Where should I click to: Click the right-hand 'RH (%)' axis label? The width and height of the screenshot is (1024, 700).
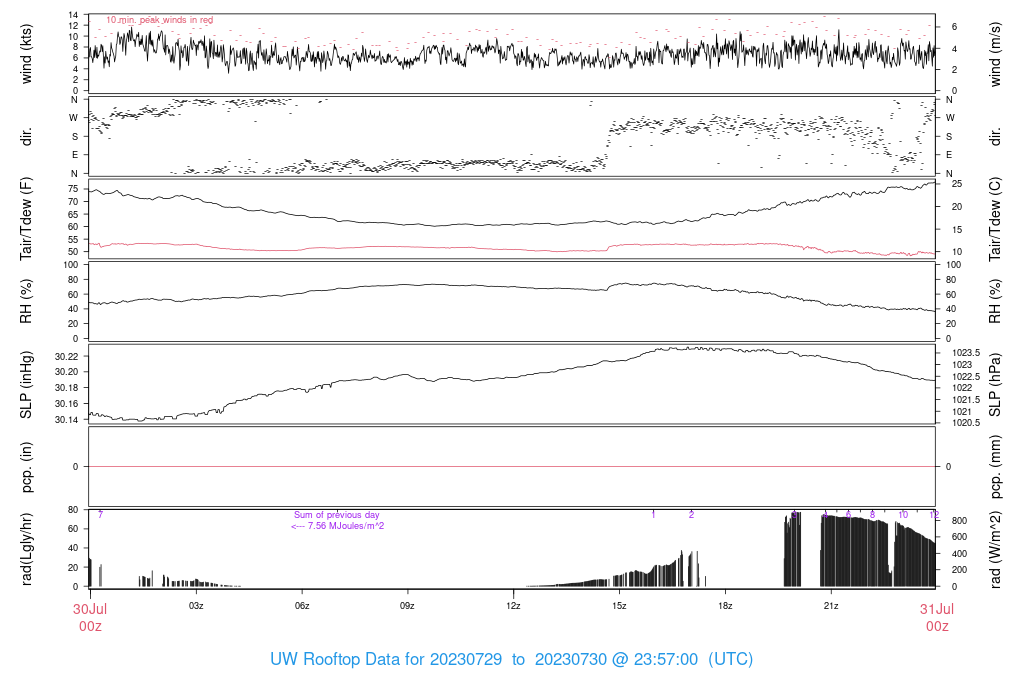coord(995,302)
